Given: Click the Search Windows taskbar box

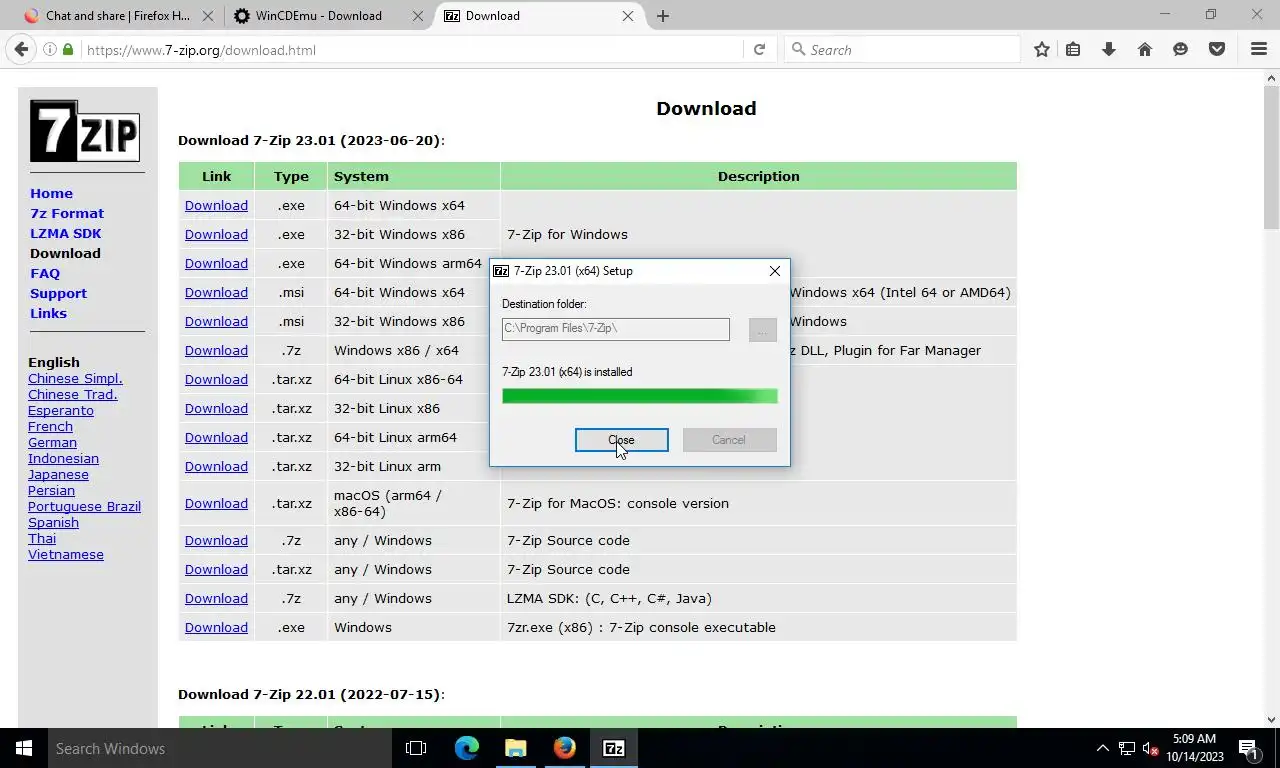Looking at the screenshot, I should (x=220, y=748).
